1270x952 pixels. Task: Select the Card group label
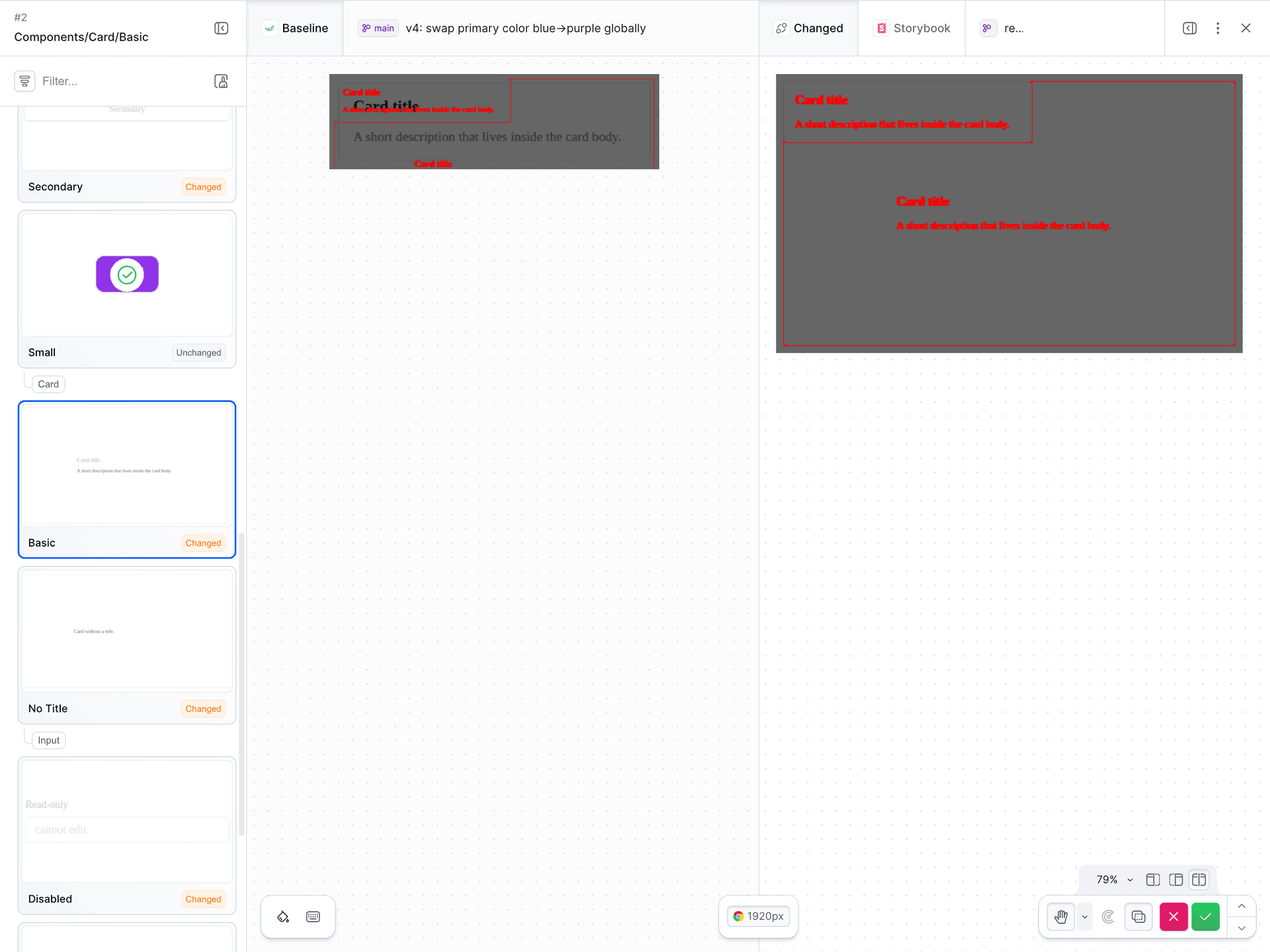(x=48, y=384)
